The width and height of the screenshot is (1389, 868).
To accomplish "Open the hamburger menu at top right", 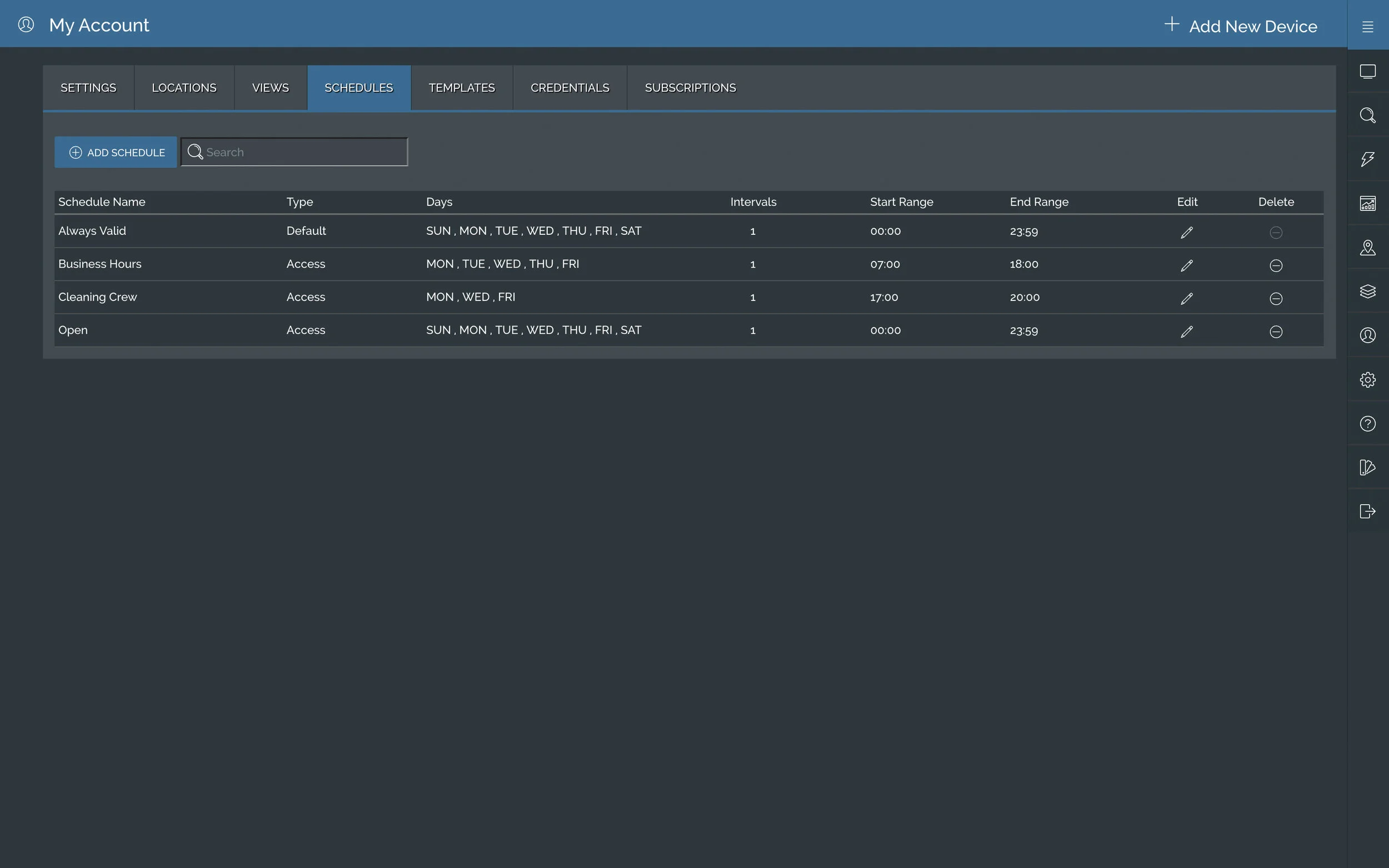I will pyautogui.click(x=1368, y=26).
